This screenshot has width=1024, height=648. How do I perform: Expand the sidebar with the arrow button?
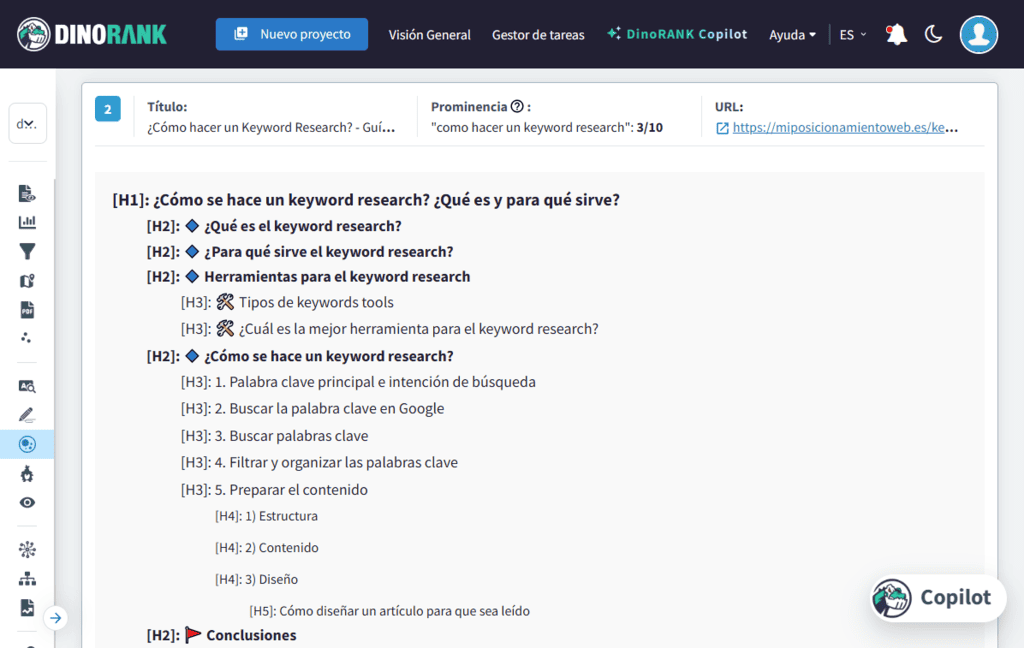coord(56,618)
